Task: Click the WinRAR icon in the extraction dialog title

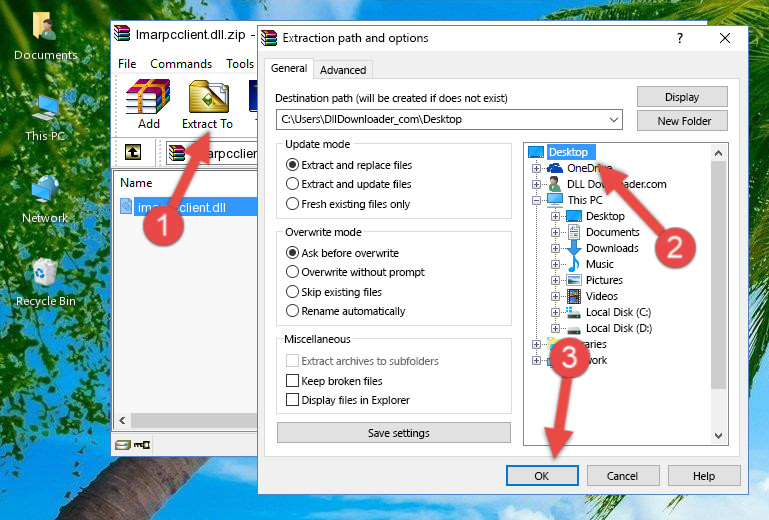Action: (x=269, y=38)
